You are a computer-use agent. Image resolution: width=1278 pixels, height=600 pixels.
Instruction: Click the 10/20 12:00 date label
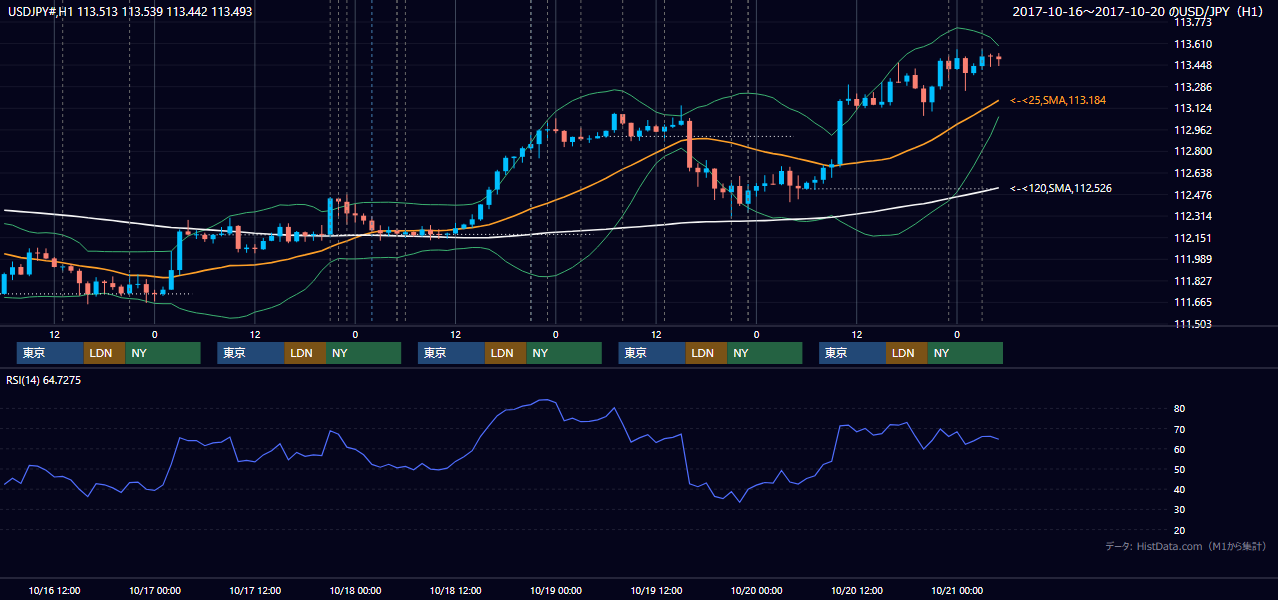click(x=857, y=590)
